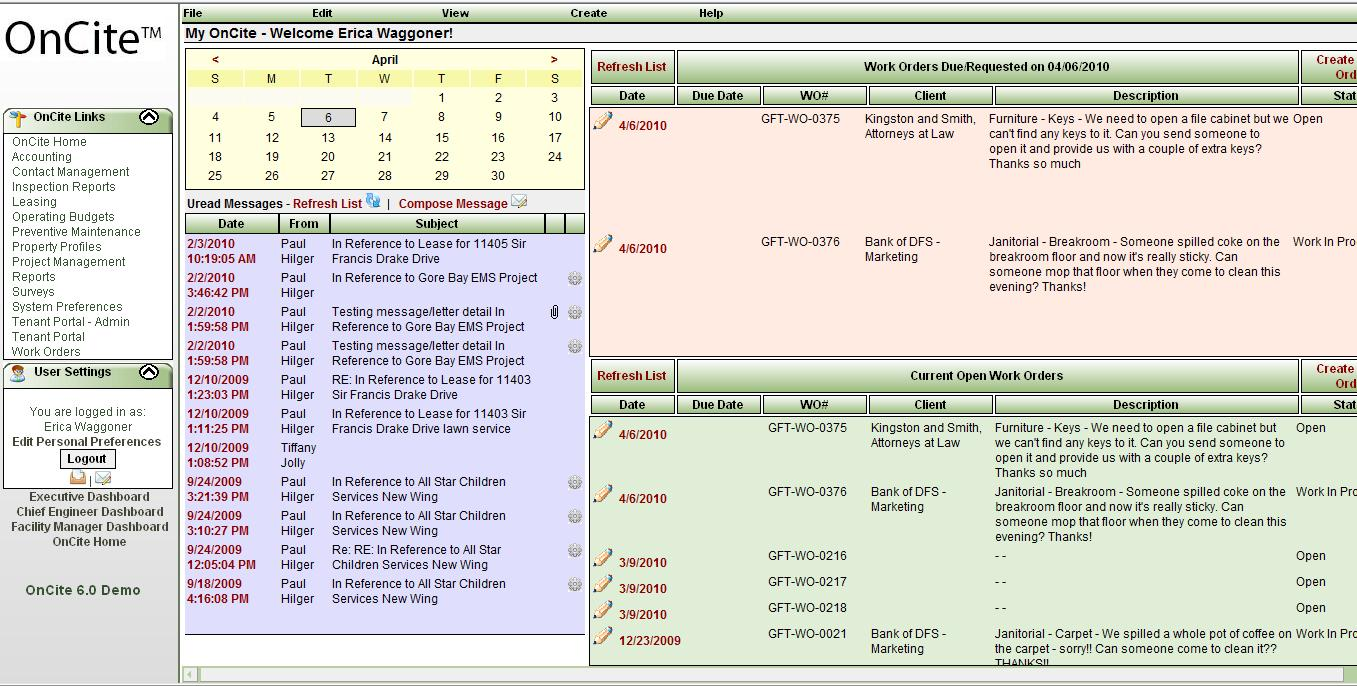1357x686 pixels.
Task: Click the Logout button
Action: pyautogui.click(x=87, y=459)
